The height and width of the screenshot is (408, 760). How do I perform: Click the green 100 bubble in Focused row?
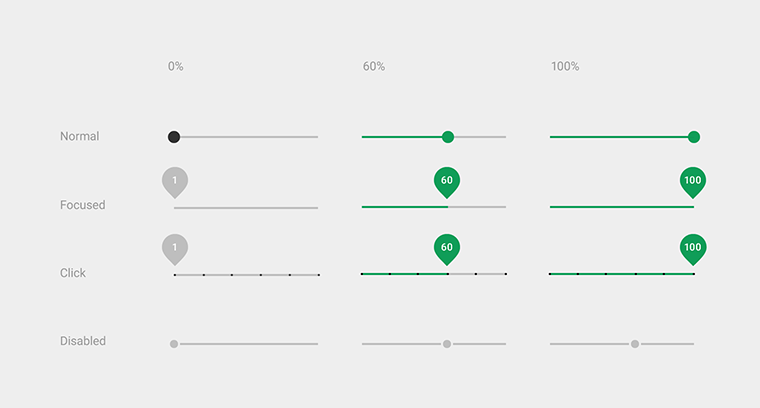(x=693, y=181)
